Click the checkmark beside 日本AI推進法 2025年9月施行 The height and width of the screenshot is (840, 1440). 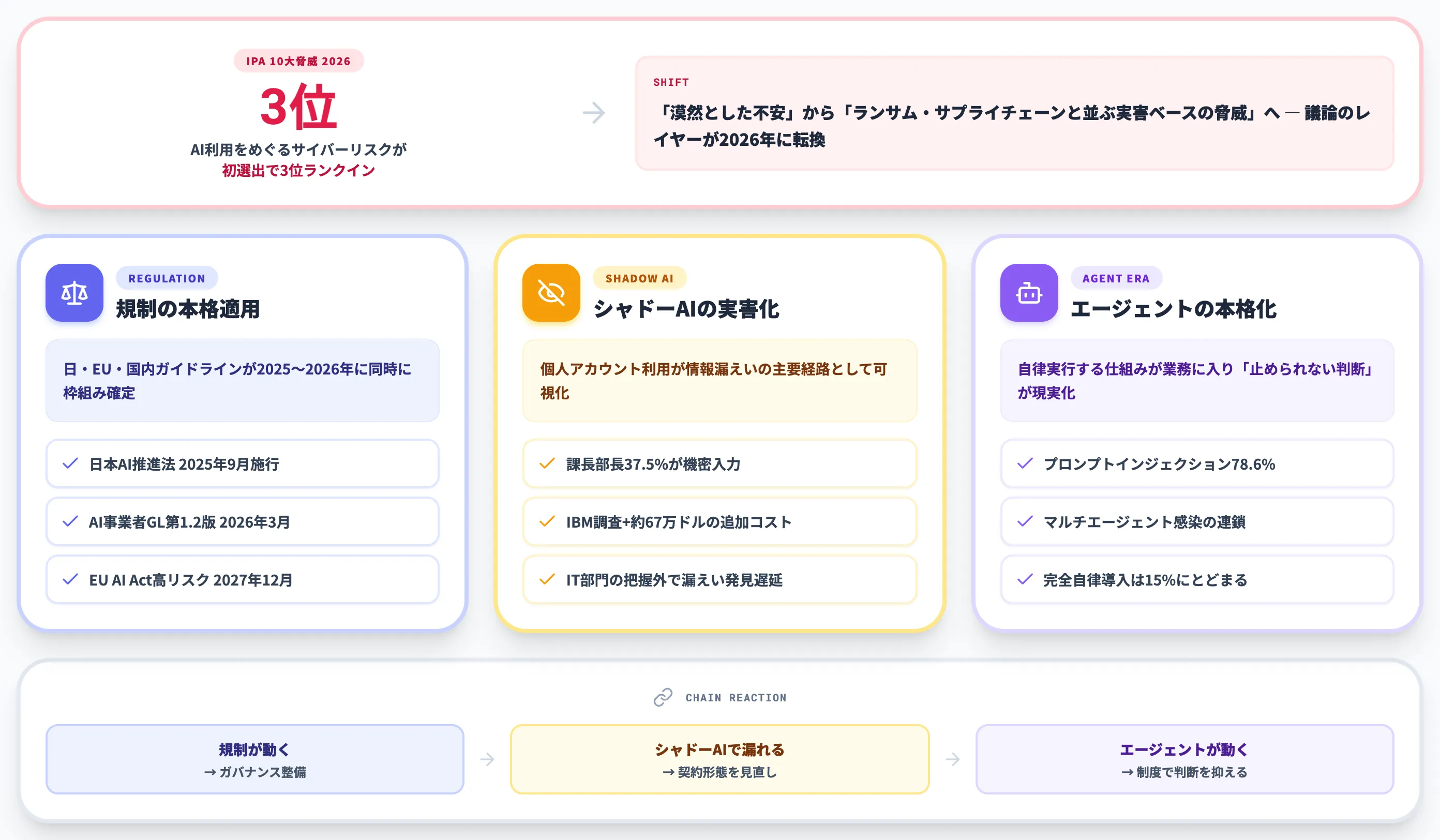pyautogui.click(x=70, y=463)
